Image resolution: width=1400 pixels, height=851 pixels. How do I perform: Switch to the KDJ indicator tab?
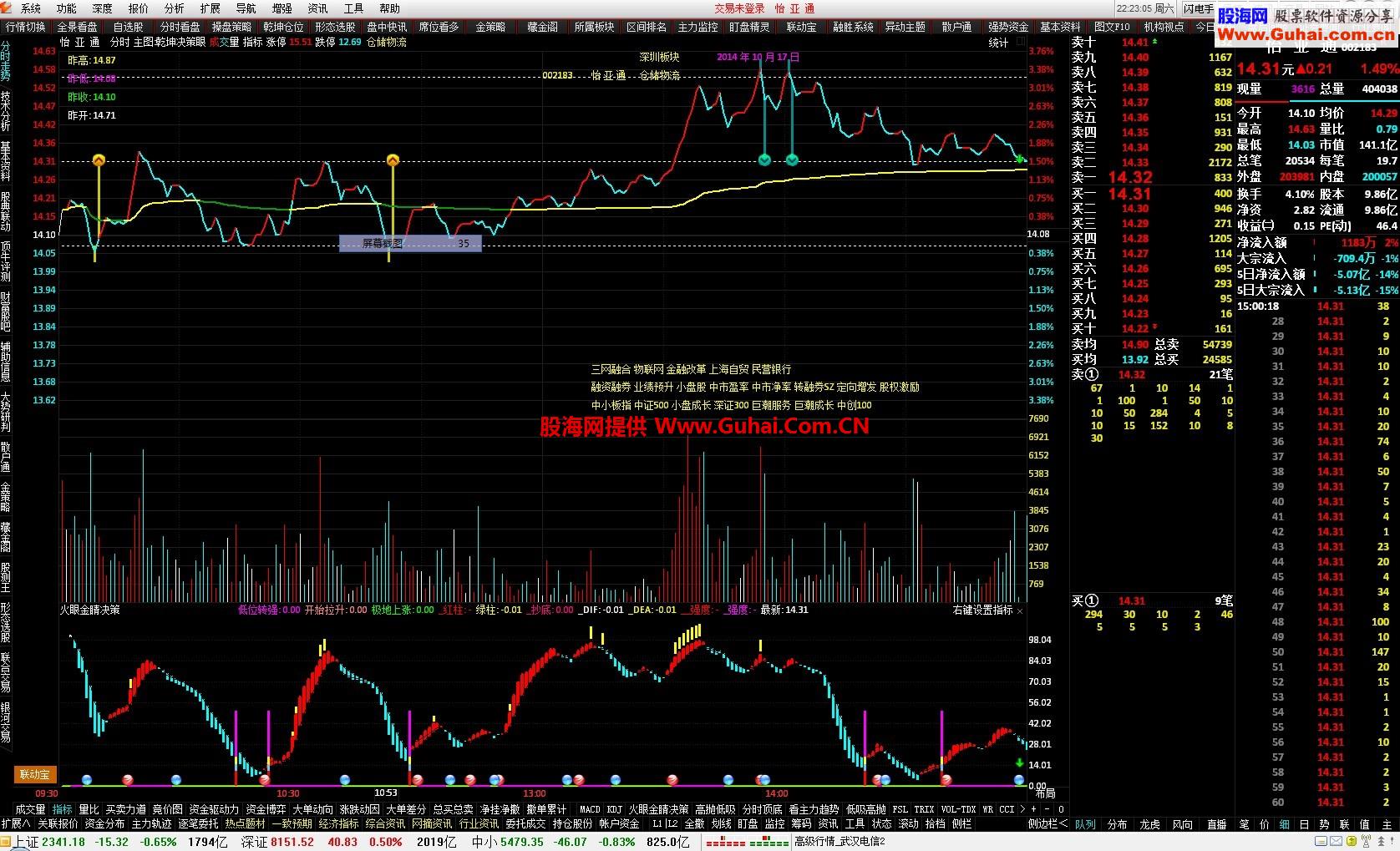point(614,809)
